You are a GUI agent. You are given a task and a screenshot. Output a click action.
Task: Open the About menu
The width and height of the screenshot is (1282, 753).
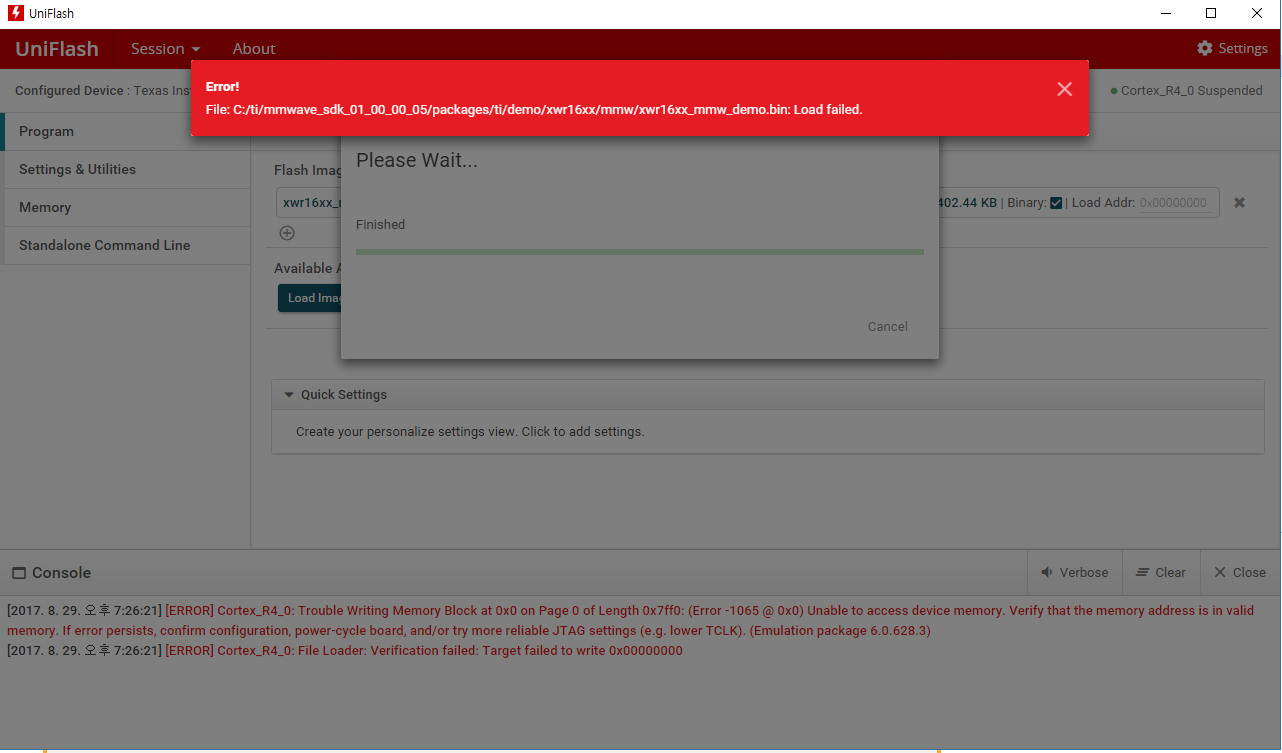click(254, 48)
